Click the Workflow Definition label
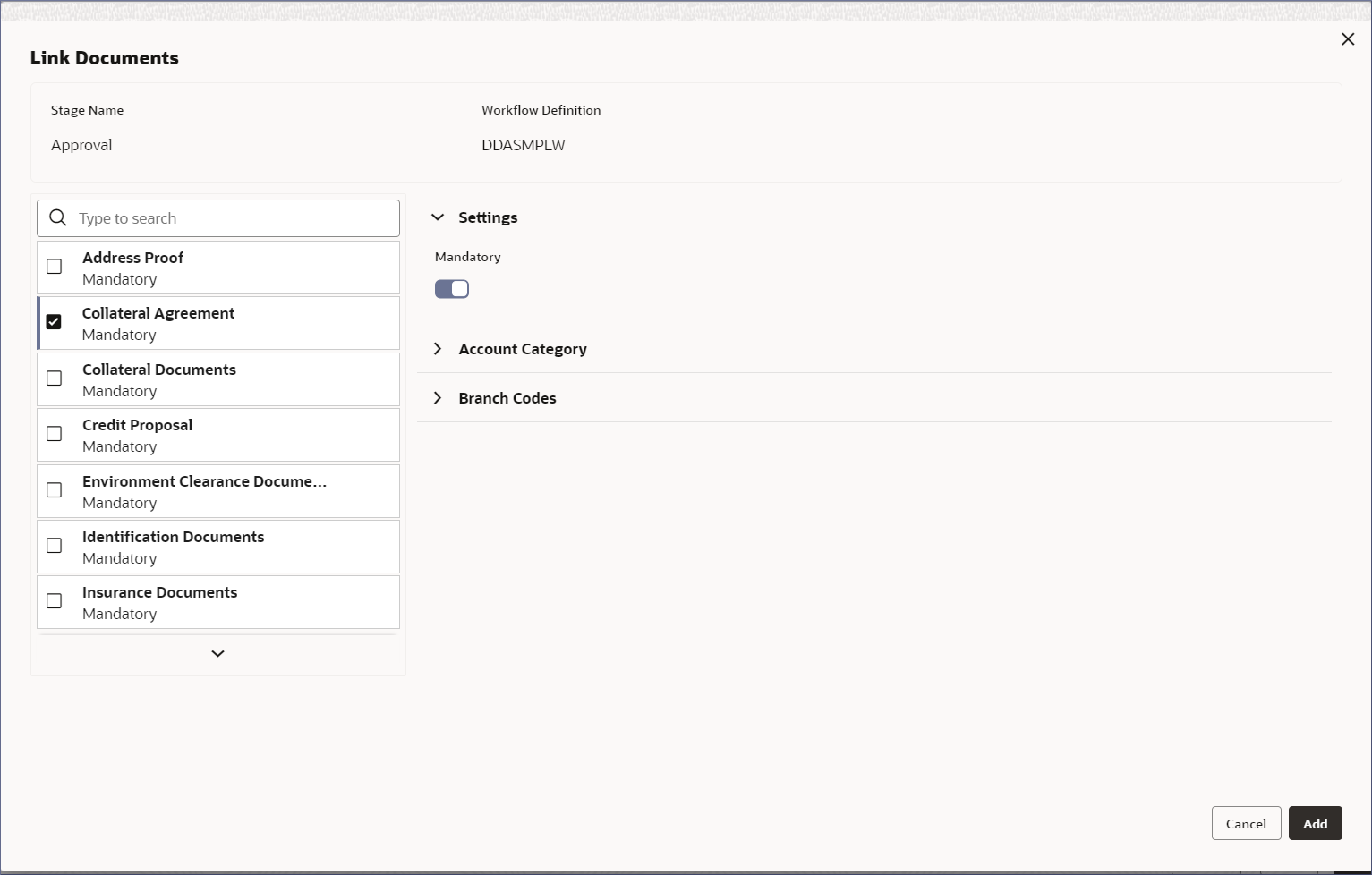This screenshot has width=1372, height=875. pyautogui.click(x=541, y=110)
